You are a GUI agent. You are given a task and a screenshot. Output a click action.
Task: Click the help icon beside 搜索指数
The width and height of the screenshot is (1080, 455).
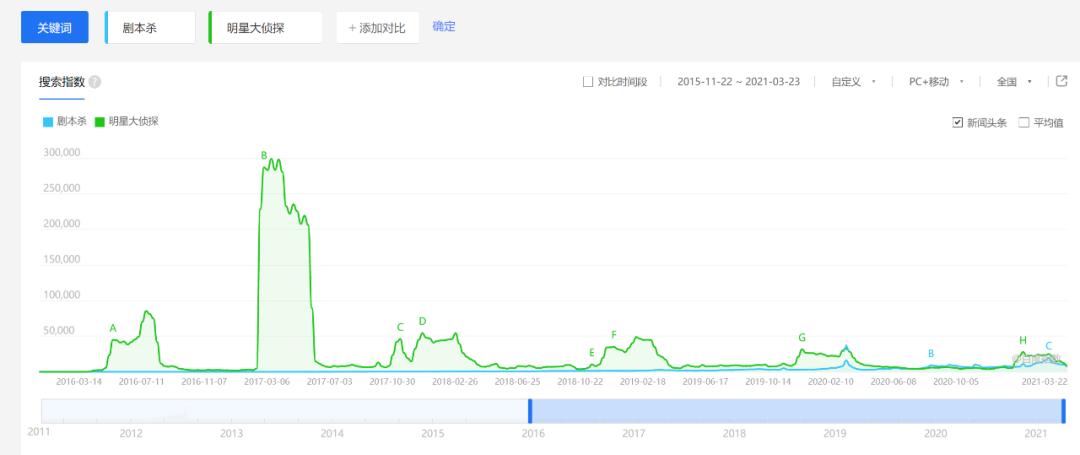[x=95, y=82]
